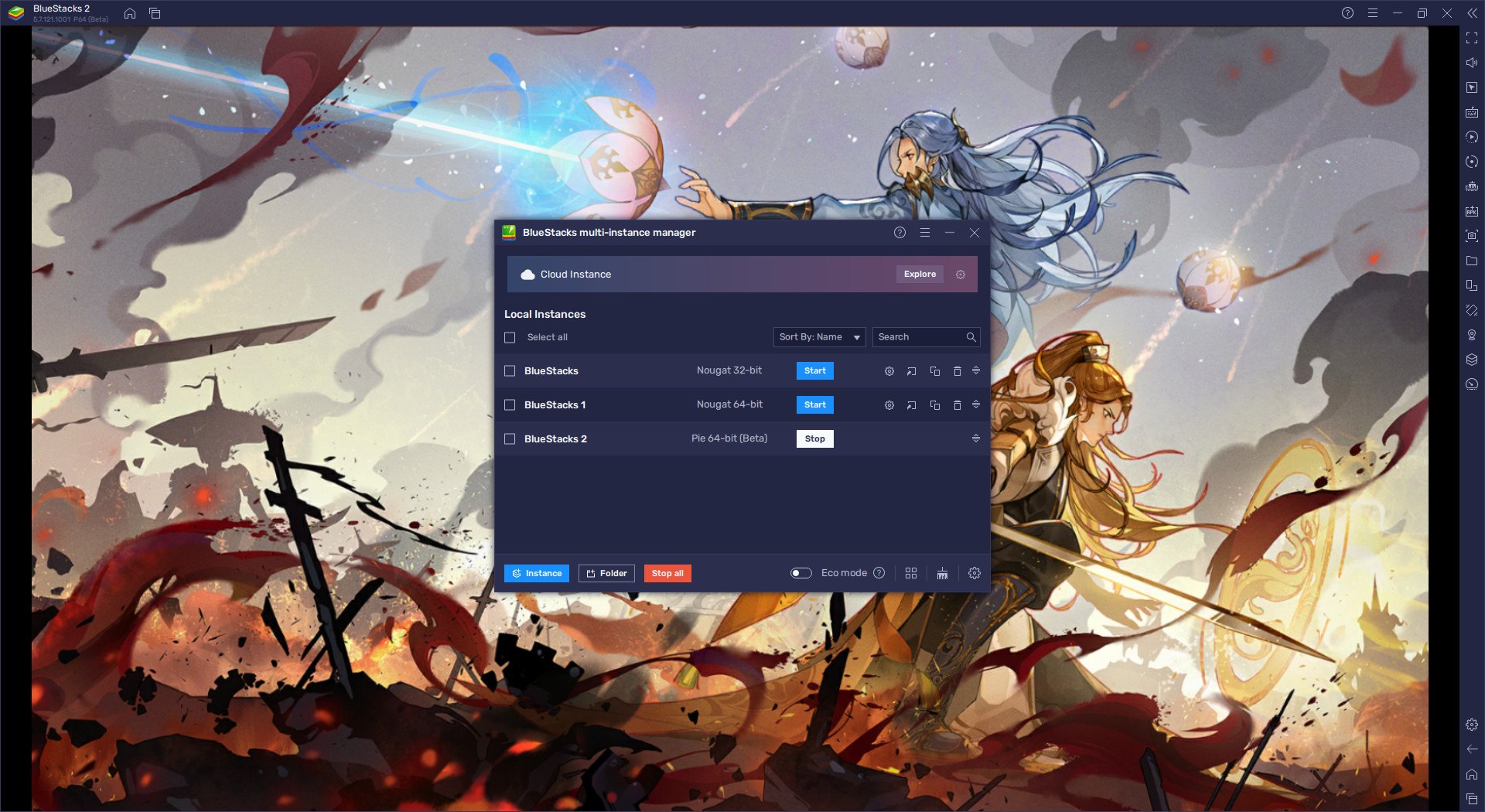The height and width of the screenshot is (812, 1485).
Task: Create desktop shortcut for BlueStacks Nougat 32-bit instance
Action: (912, 371)
